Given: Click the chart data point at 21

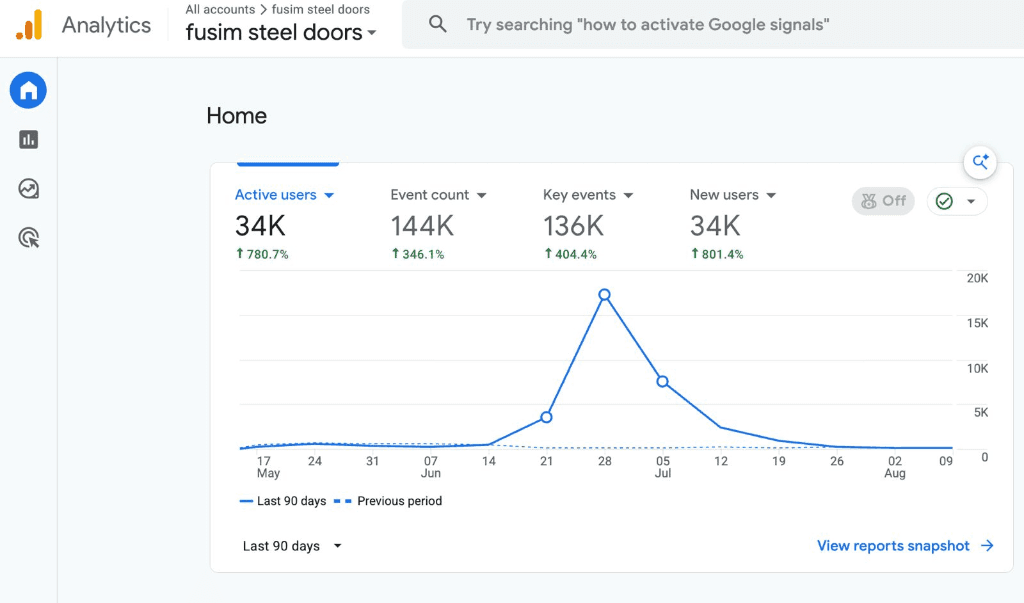Looking at the screenshot, I should point(547,417).
